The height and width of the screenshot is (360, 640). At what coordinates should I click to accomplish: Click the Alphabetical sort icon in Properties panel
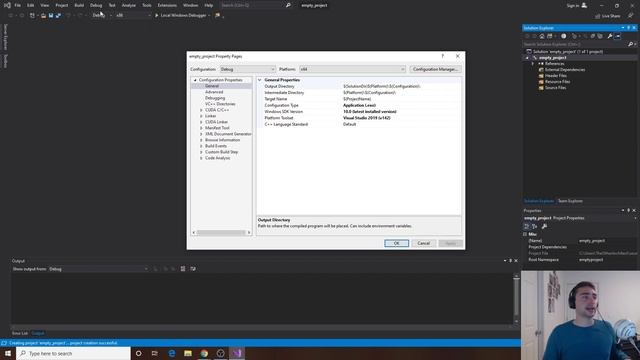pyautogui.click(x=534, y=226)
